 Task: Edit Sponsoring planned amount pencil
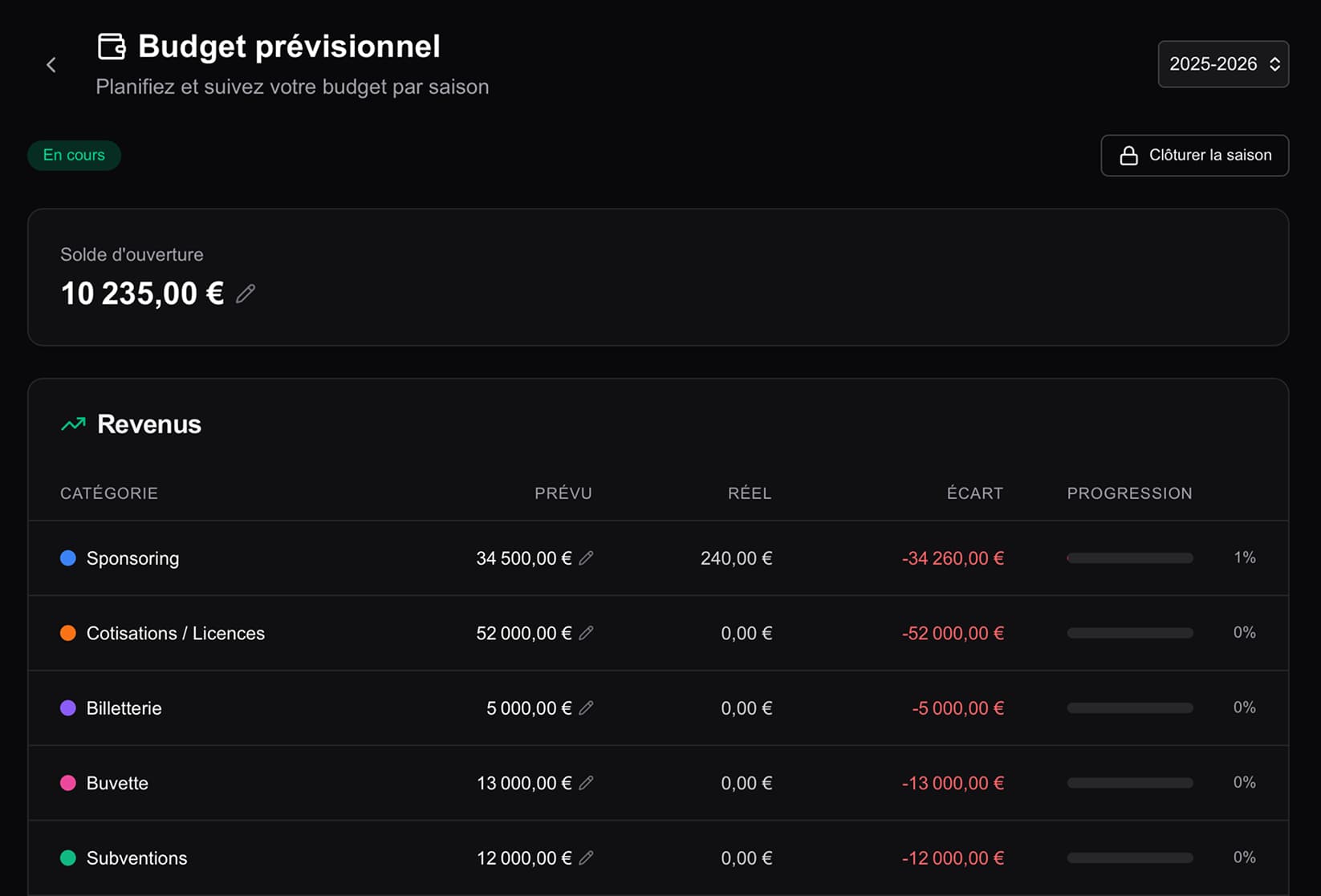pyautogui.click(x=587, y=558)
